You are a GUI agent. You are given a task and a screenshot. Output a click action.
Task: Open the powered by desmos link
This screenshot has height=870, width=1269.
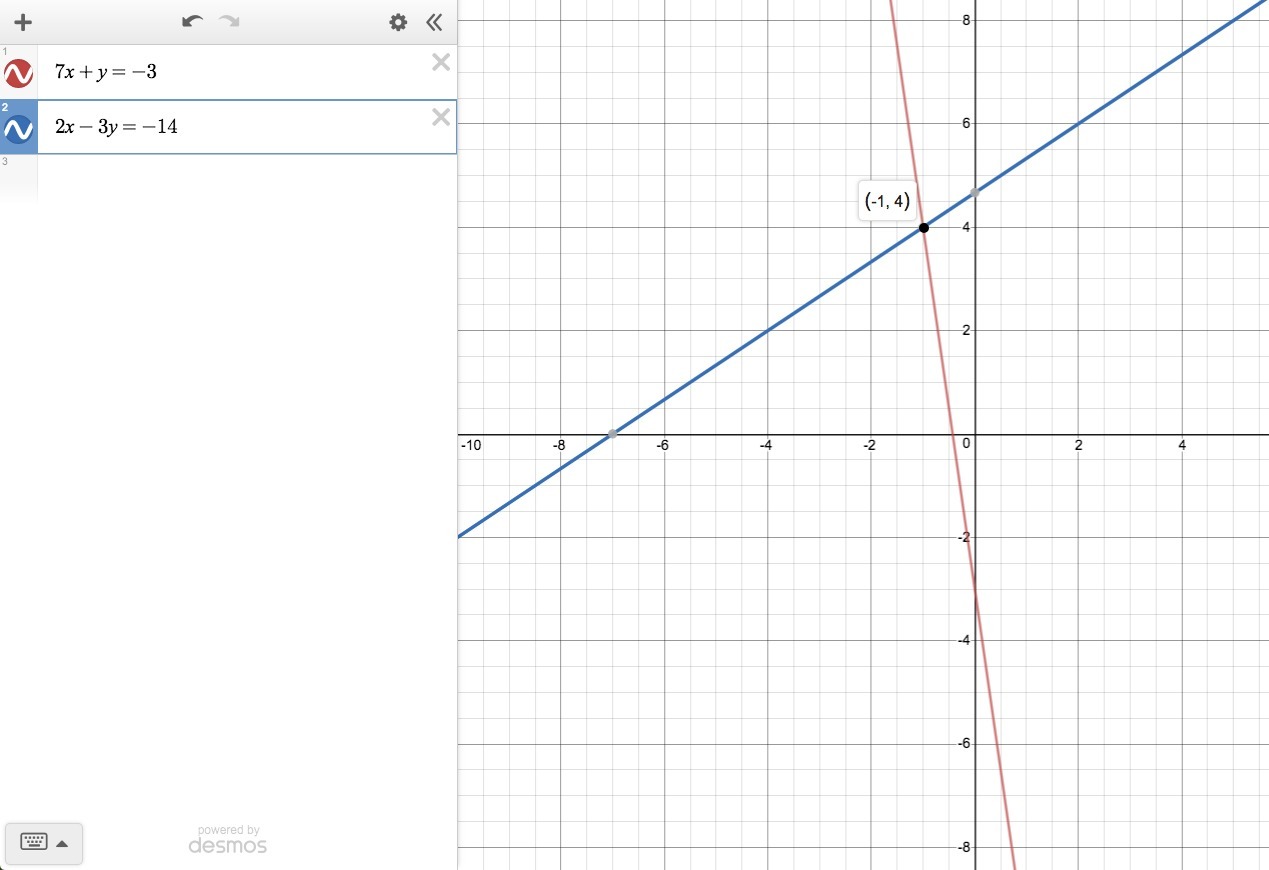(228, 840)
